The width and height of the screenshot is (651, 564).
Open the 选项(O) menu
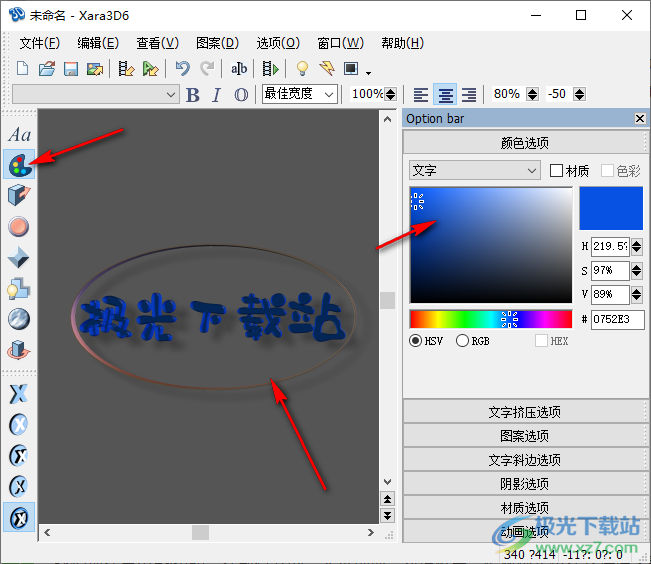point(278,43)
